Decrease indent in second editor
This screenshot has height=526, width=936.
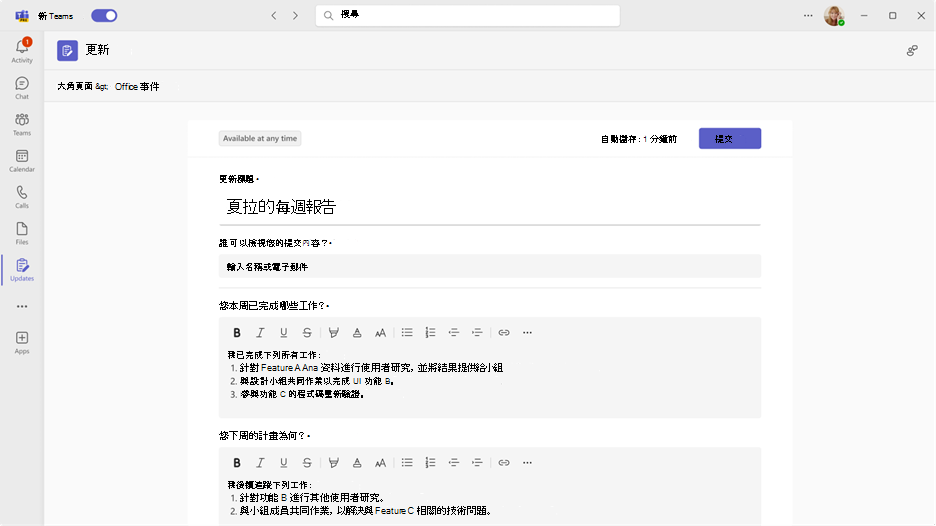coord(454,463)
